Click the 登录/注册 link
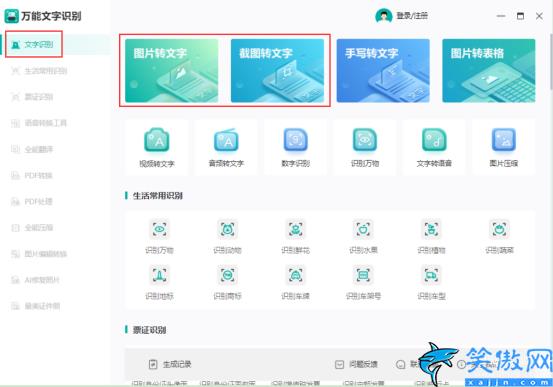 point(412,16)
